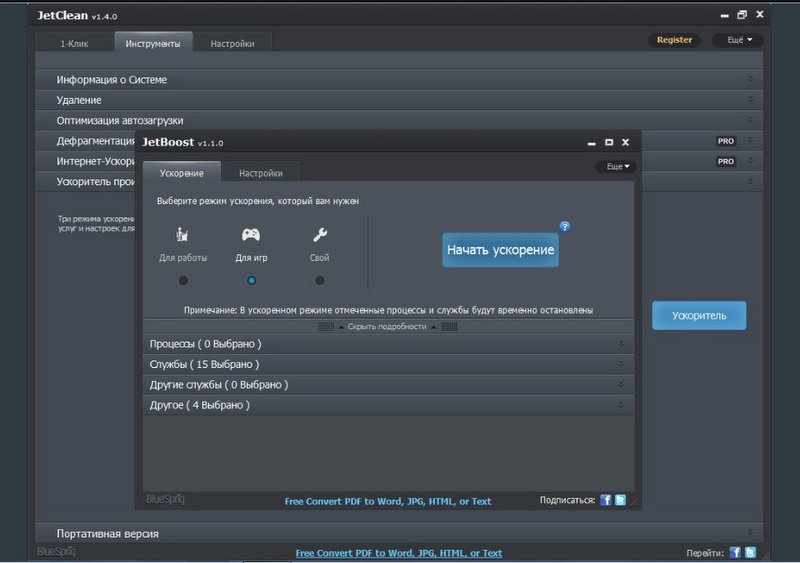800x563 pixels.
Task: Switch to JetBoost Настройки tab
Action: tap(261, 173)
